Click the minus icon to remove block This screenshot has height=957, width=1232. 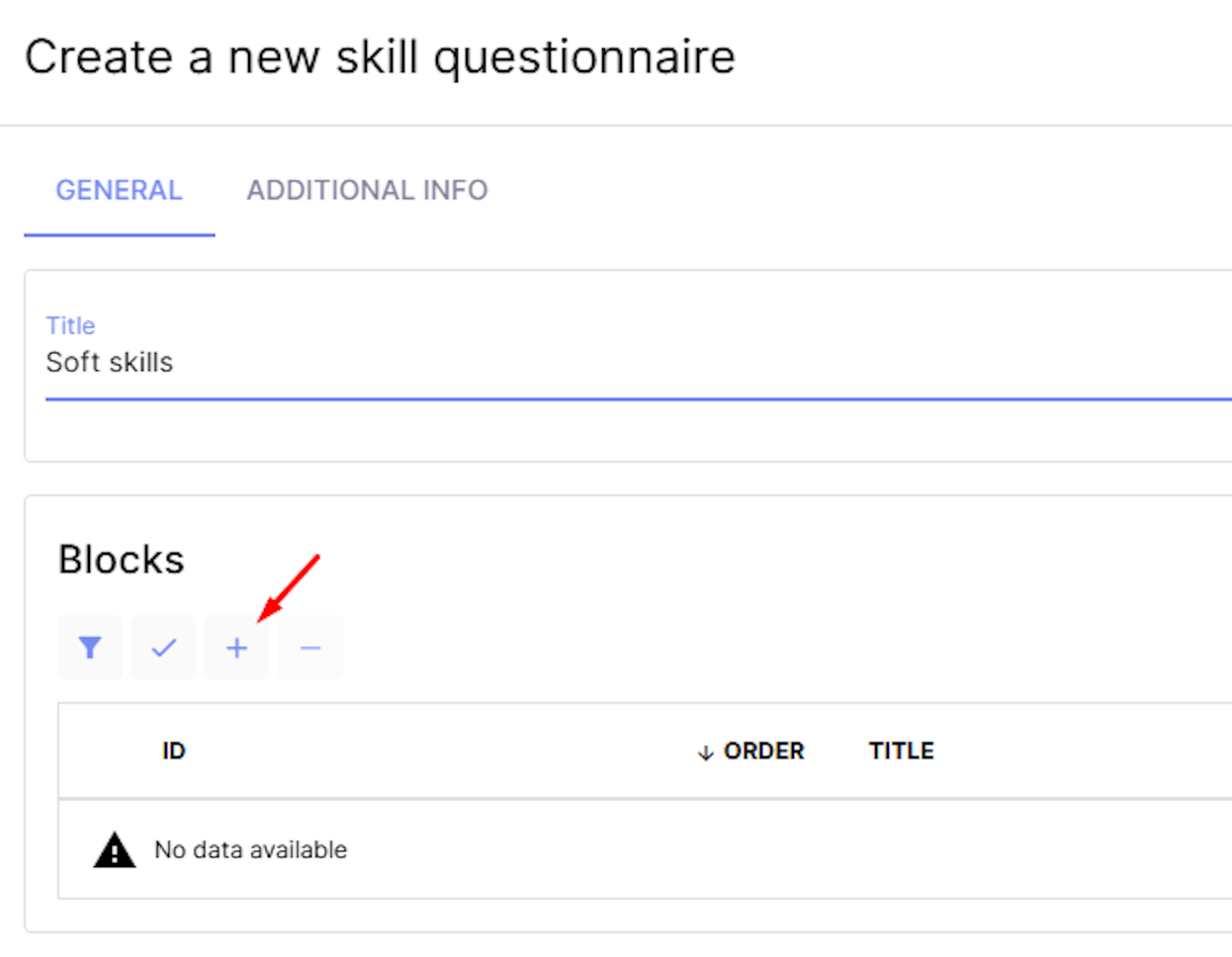point(309,648)
